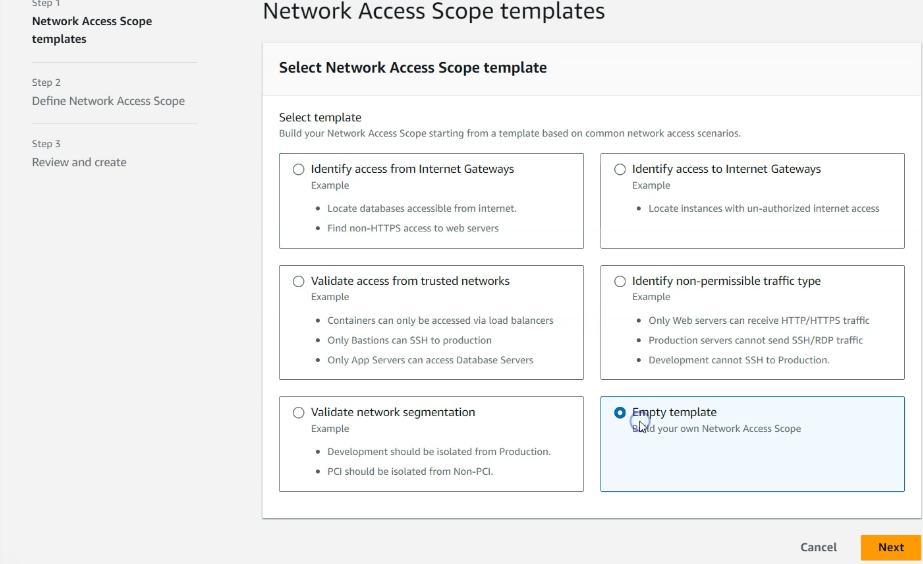
Task: Select Identify access to Internet Gateways radio
Action: pyautogui.click(x=620, y=170)
